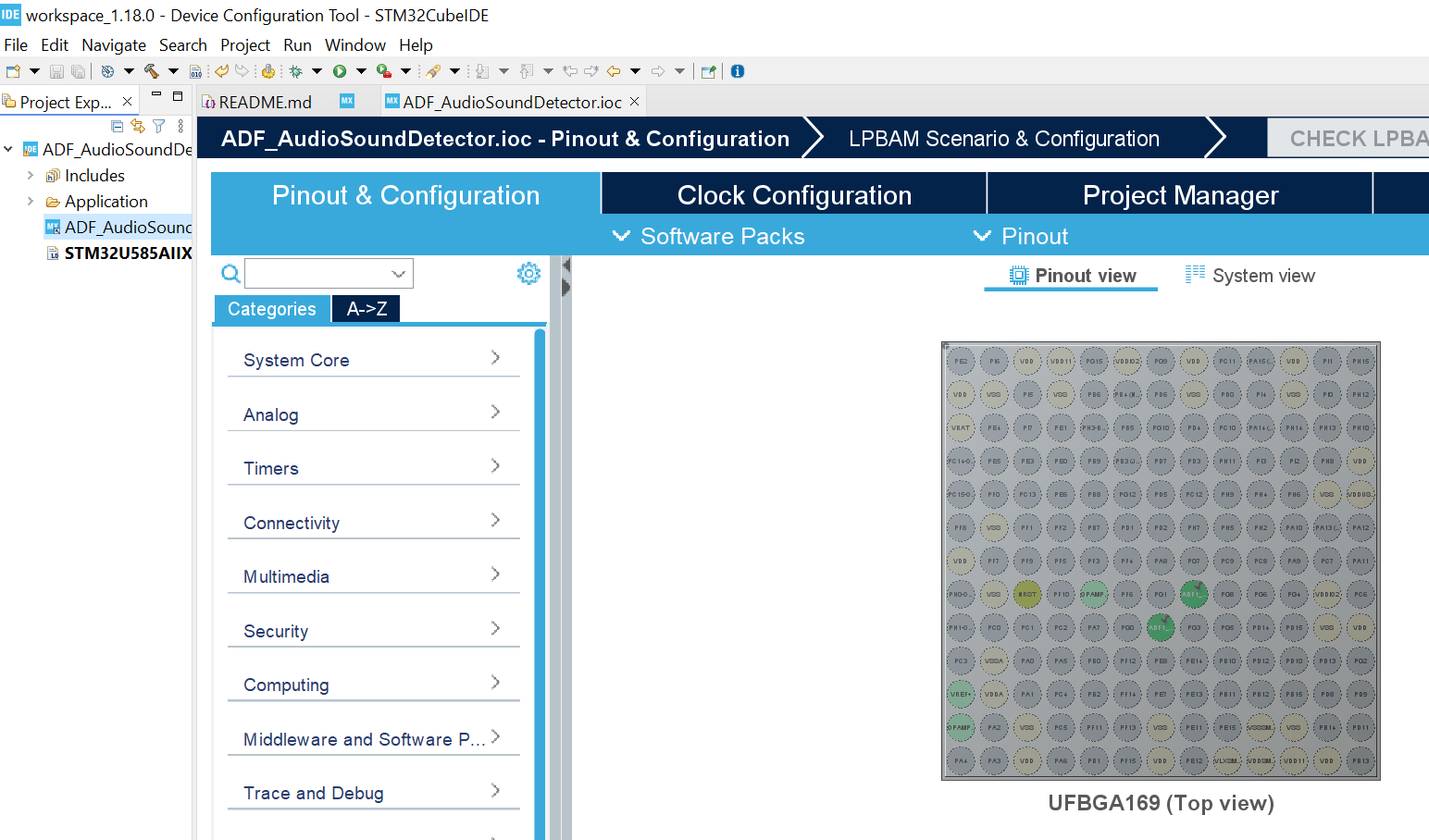Open LPBAM Scenario & Configuration breadcrumb
1429x840 pixels.
1003,138
